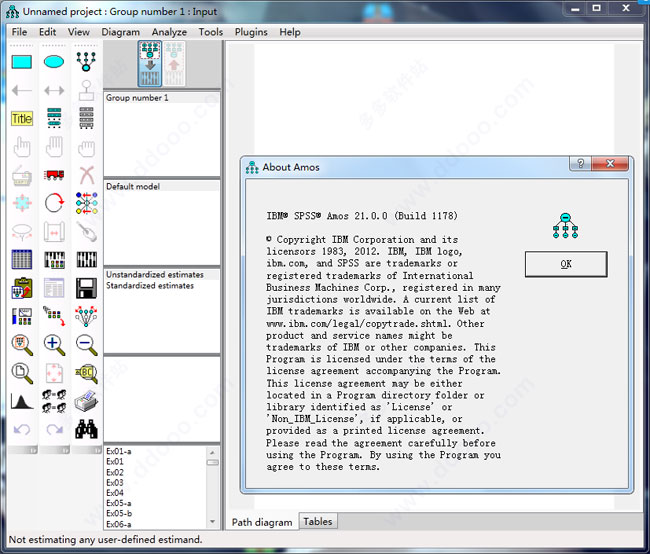Select the Touch up variable tool
Screen dimensions: 650x554
(86, 231)
